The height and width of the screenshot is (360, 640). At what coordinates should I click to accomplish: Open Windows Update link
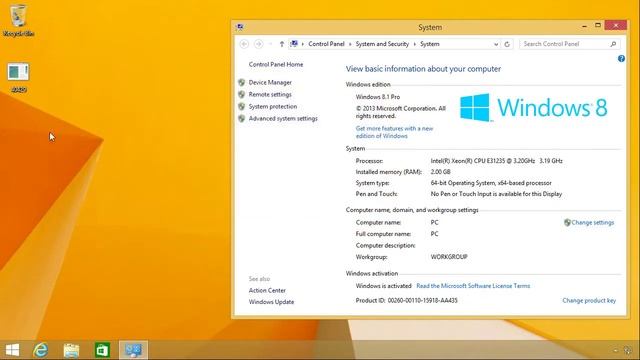tap(271, 302)
